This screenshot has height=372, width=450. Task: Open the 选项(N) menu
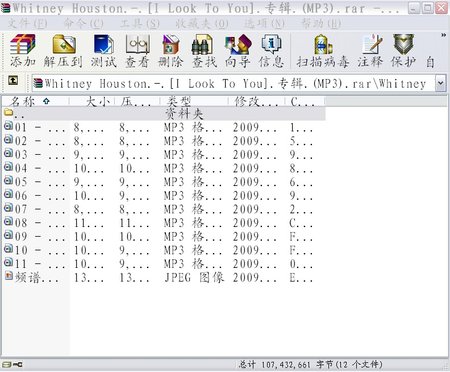click(264, 23)
